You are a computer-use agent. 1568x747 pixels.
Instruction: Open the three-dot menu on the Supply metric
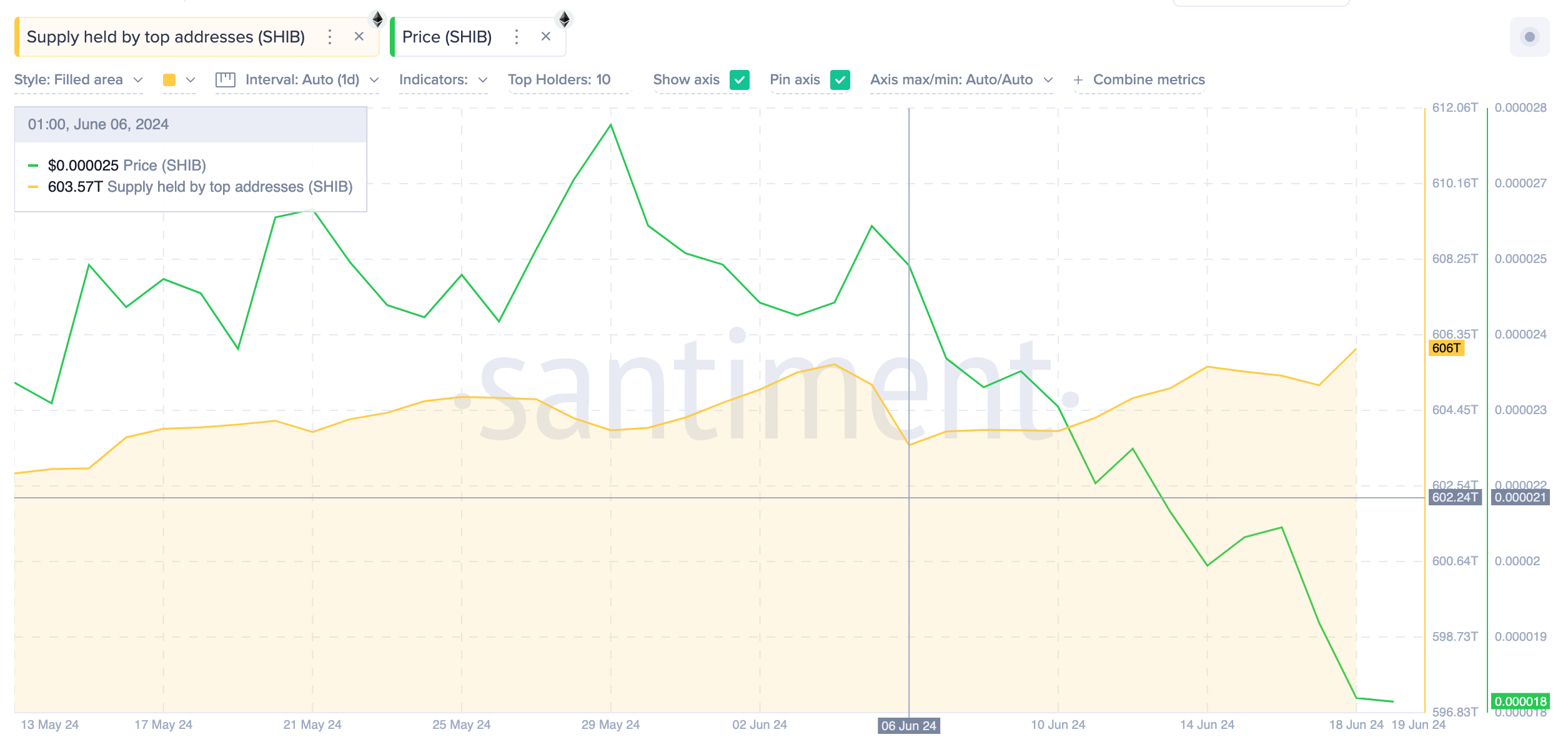pyautogui.click(x=329, y=37)
